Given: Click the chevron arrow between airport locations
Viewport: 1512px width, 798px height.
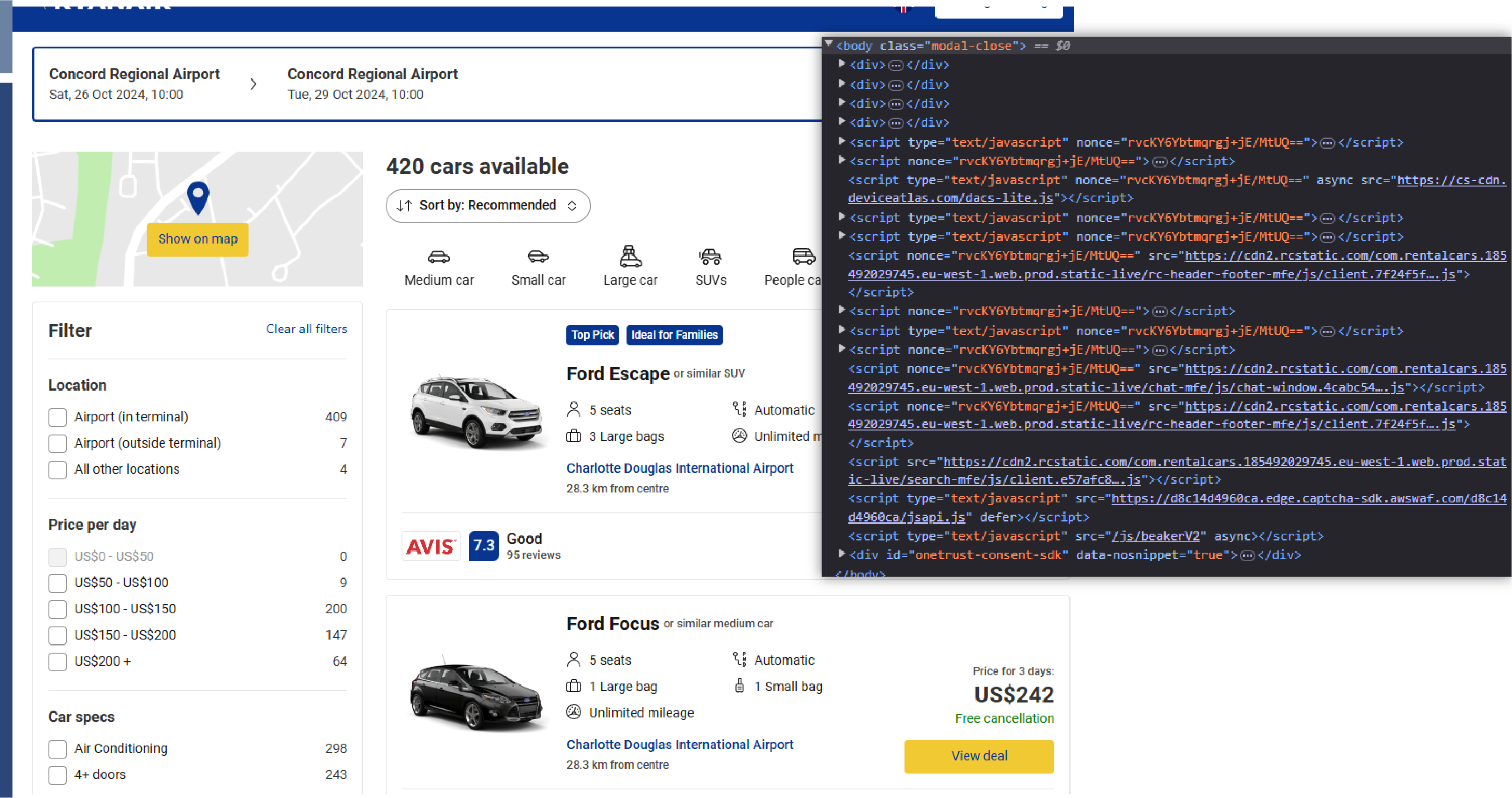Looking at the screenshot, I should click(x=253, y=85).
